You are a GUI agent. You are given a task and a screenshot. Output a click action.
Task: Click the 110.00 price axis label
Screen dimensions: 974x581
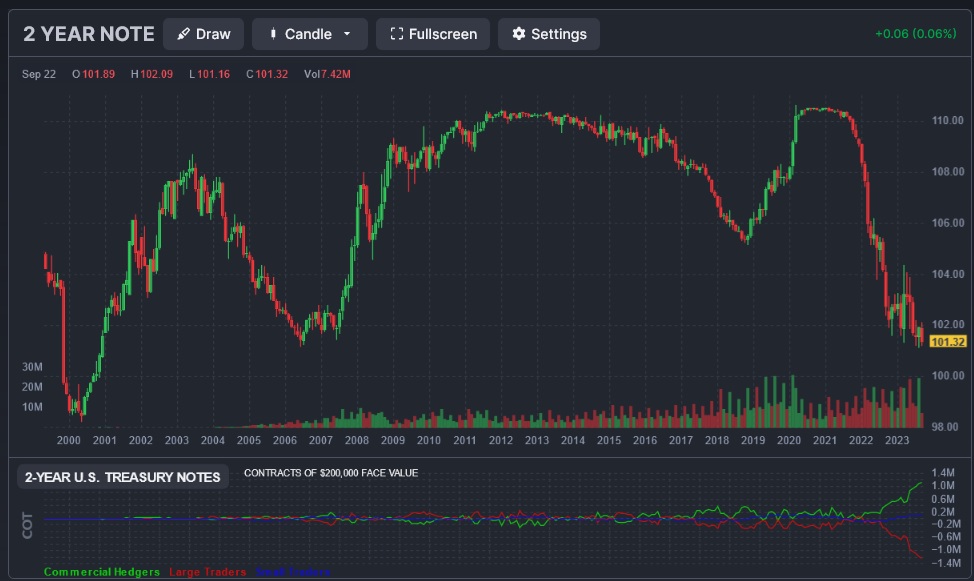tap(948, 121)
